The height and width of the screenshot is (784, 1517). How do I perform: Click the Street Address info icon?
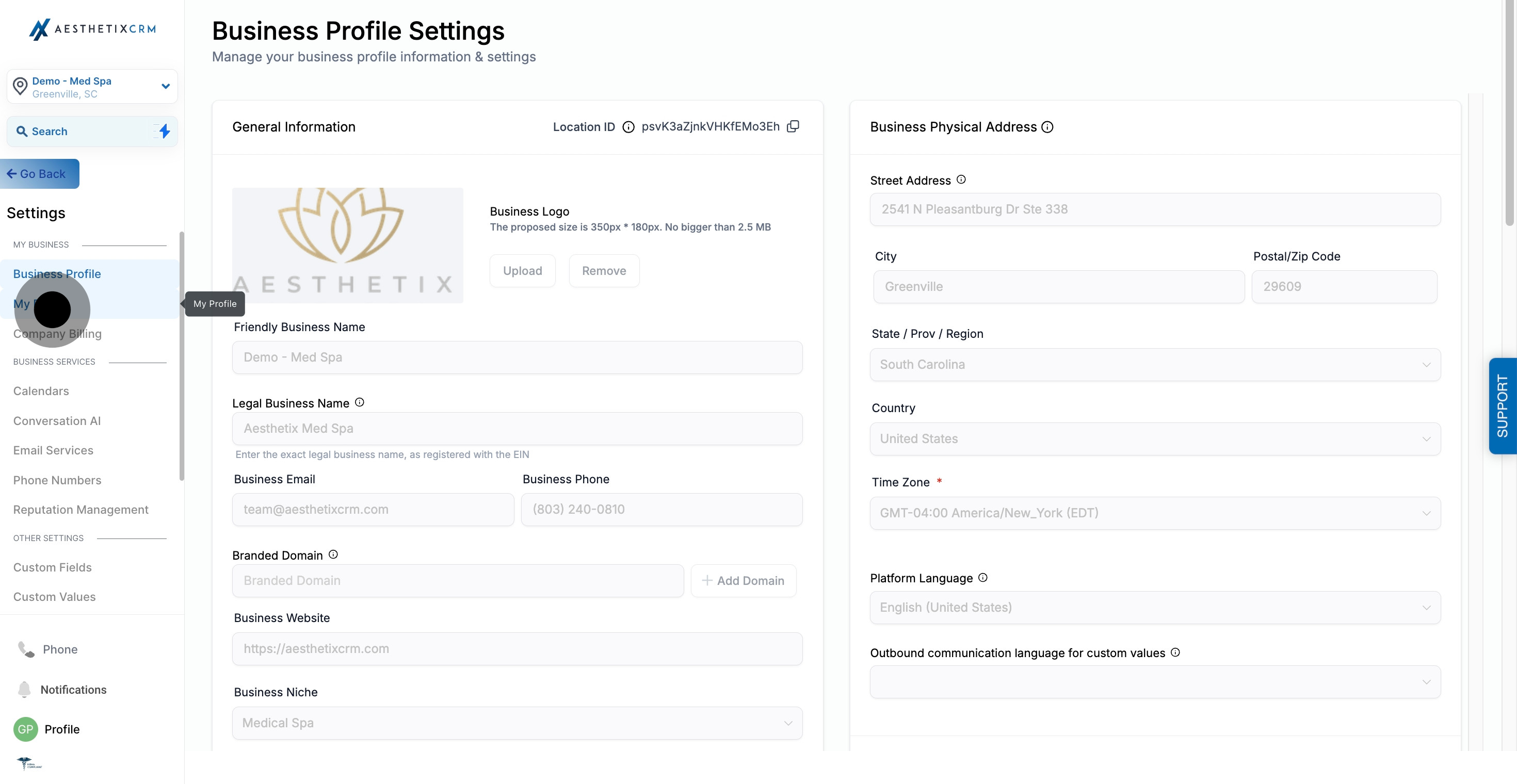coord(961,179)
